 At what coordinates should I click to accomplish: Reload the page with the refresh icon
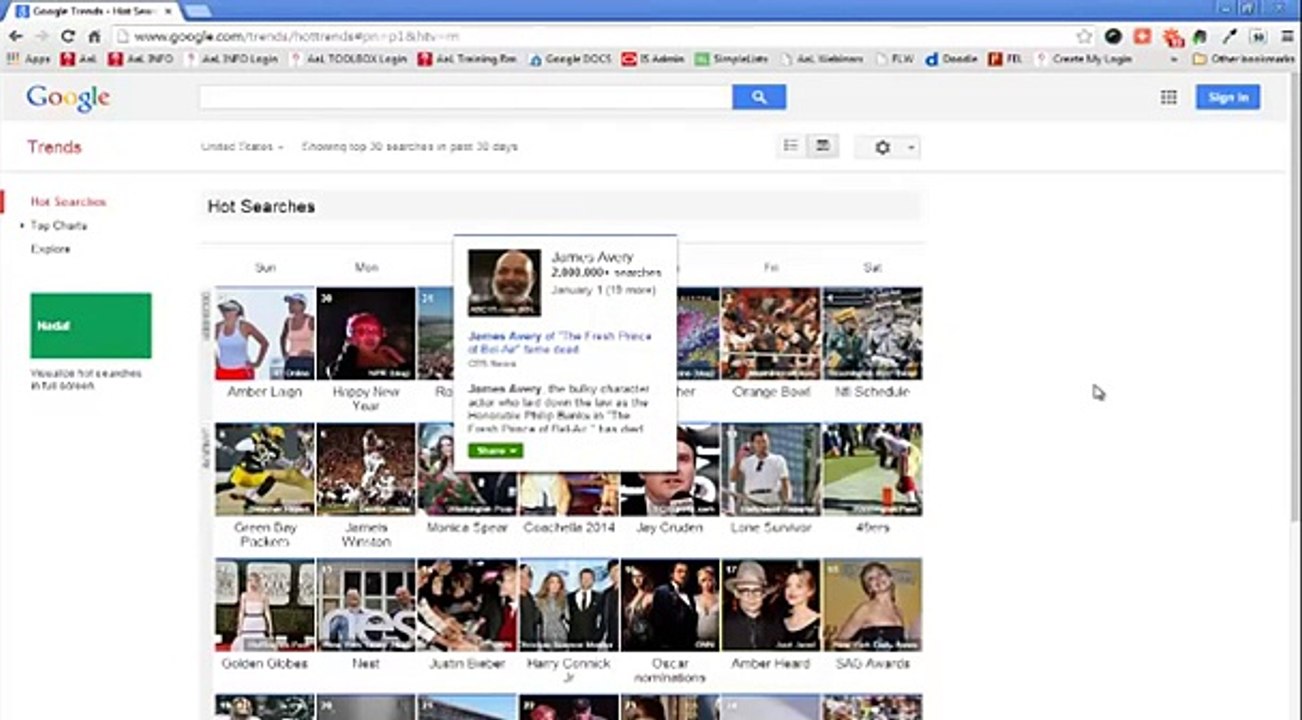click(68, 36)
